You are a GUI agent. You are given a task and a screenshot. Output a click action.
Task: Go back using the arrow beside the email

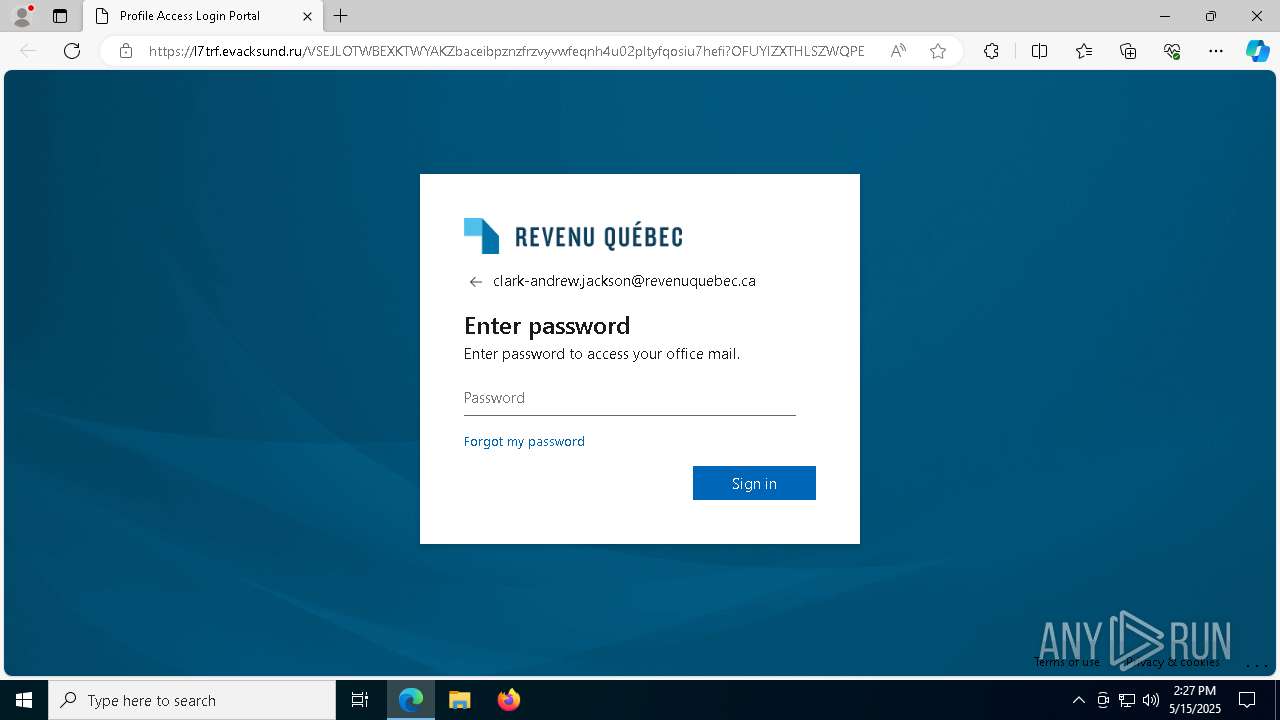coord(476,282)
